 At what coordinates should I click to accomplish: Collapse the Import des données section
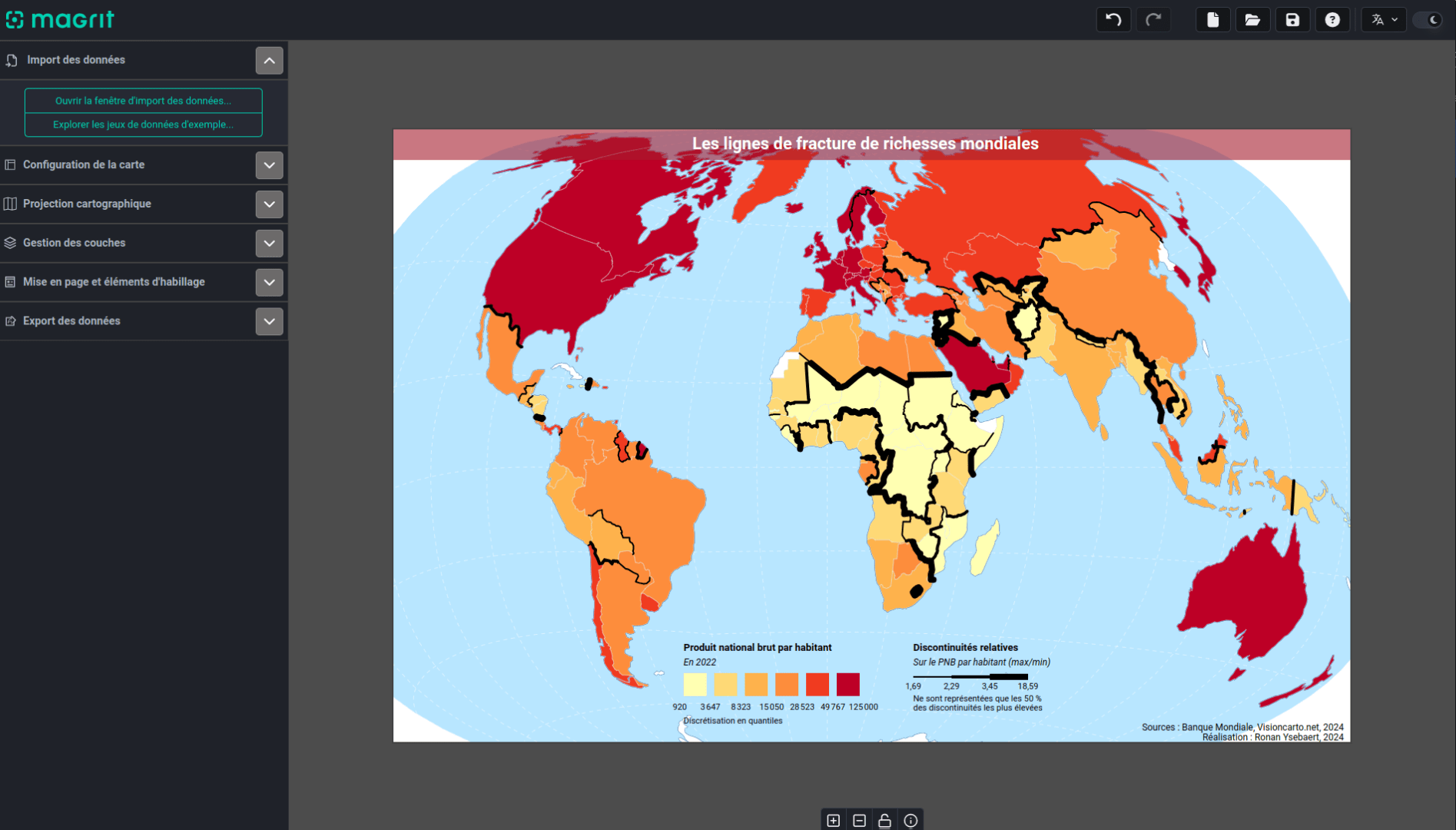point(269,61)
